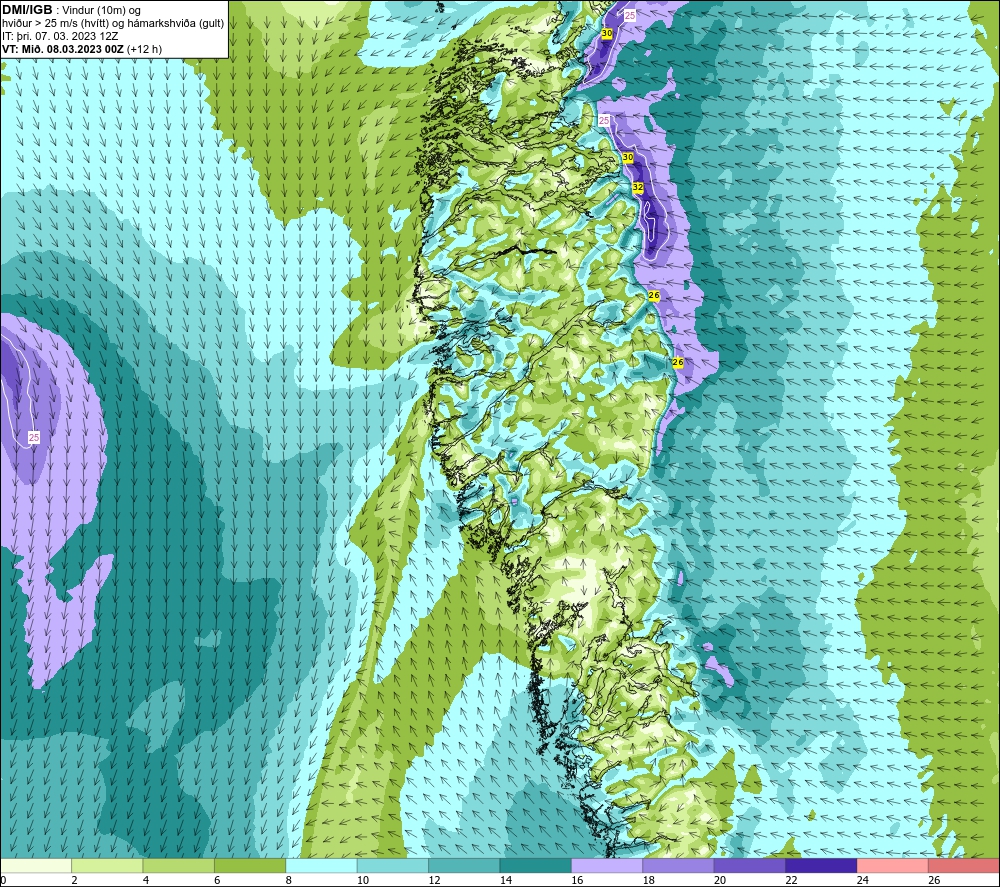
Task: Click the 25 contour label over the western ocean
Action: pyautogui.click(x=34, y=437)
